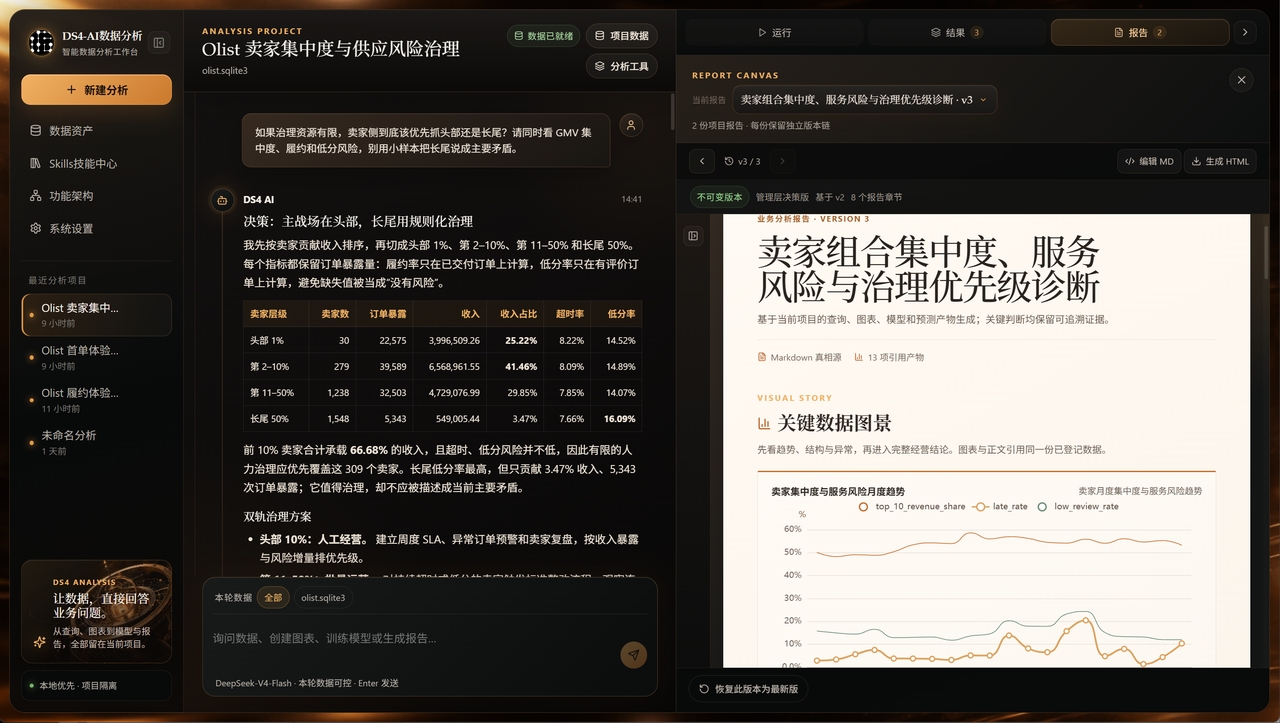Image resolution: width=1280 pixels, height=723 pixels.
Task: Click the user avatar icon beside question
Action: (631, 125)
